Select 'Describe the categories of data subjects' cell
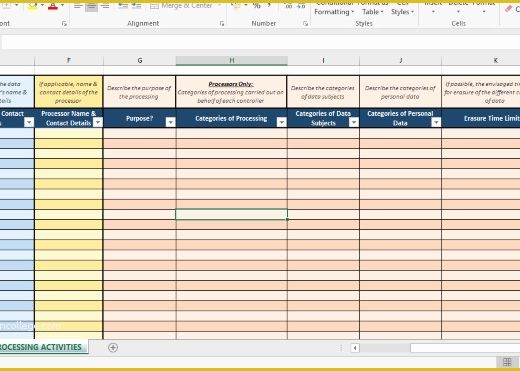The image size is (520, 371). pos(323,92)
